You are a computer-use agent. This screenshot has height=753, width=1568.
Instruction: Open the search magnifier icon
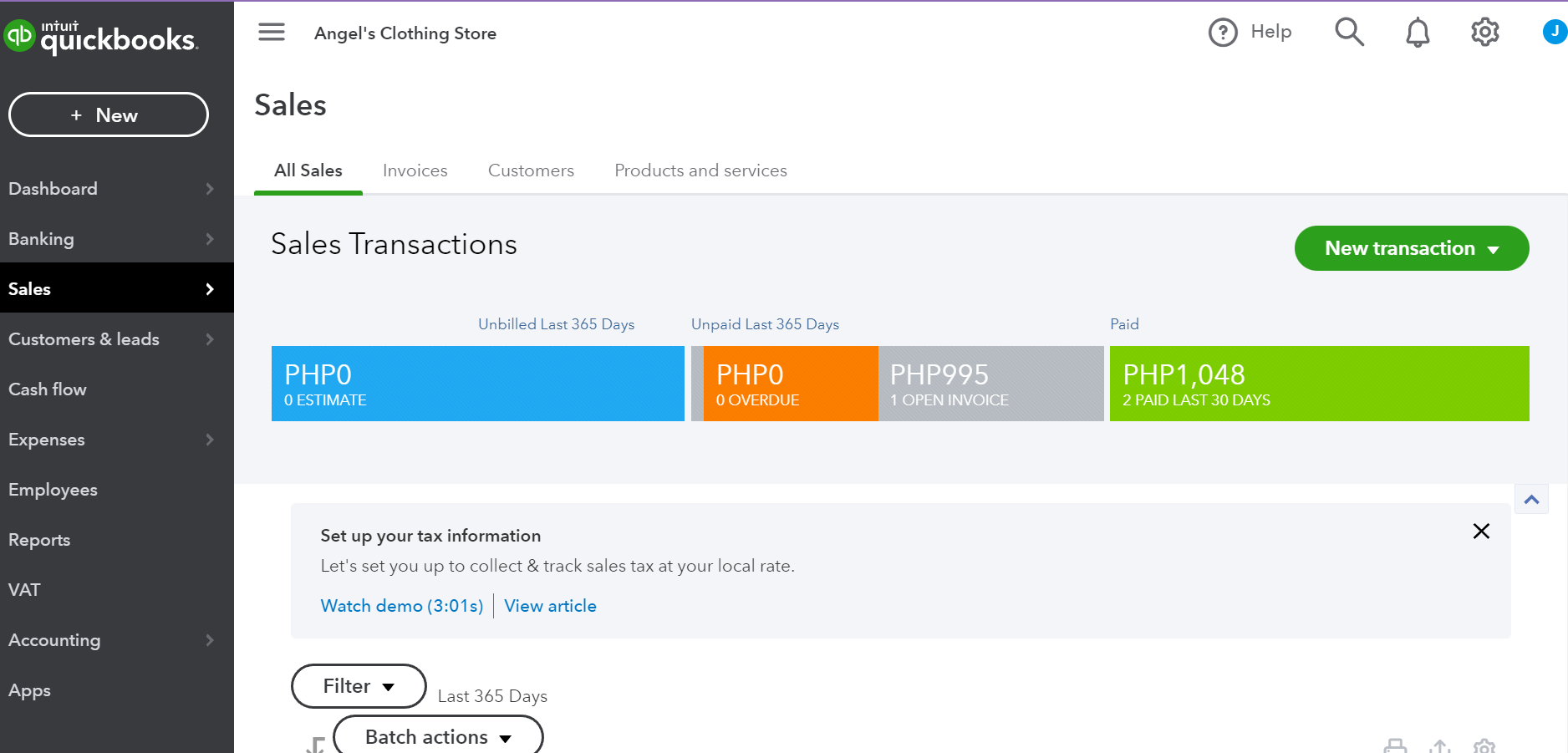[1349, 33]
